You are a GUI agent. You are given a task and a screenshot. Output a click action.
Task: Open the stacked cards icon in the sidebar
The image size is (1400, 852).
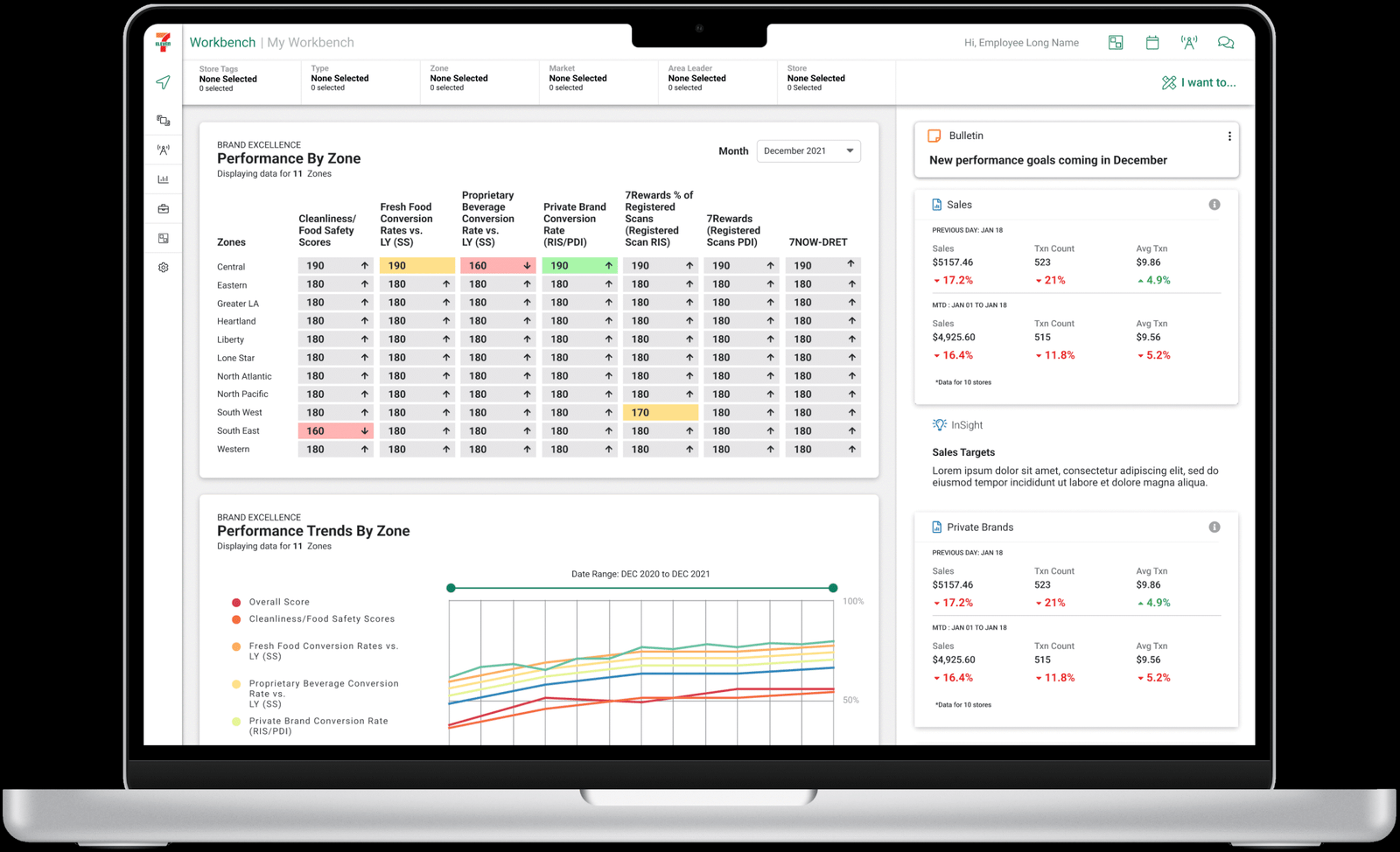coord(163,120)
